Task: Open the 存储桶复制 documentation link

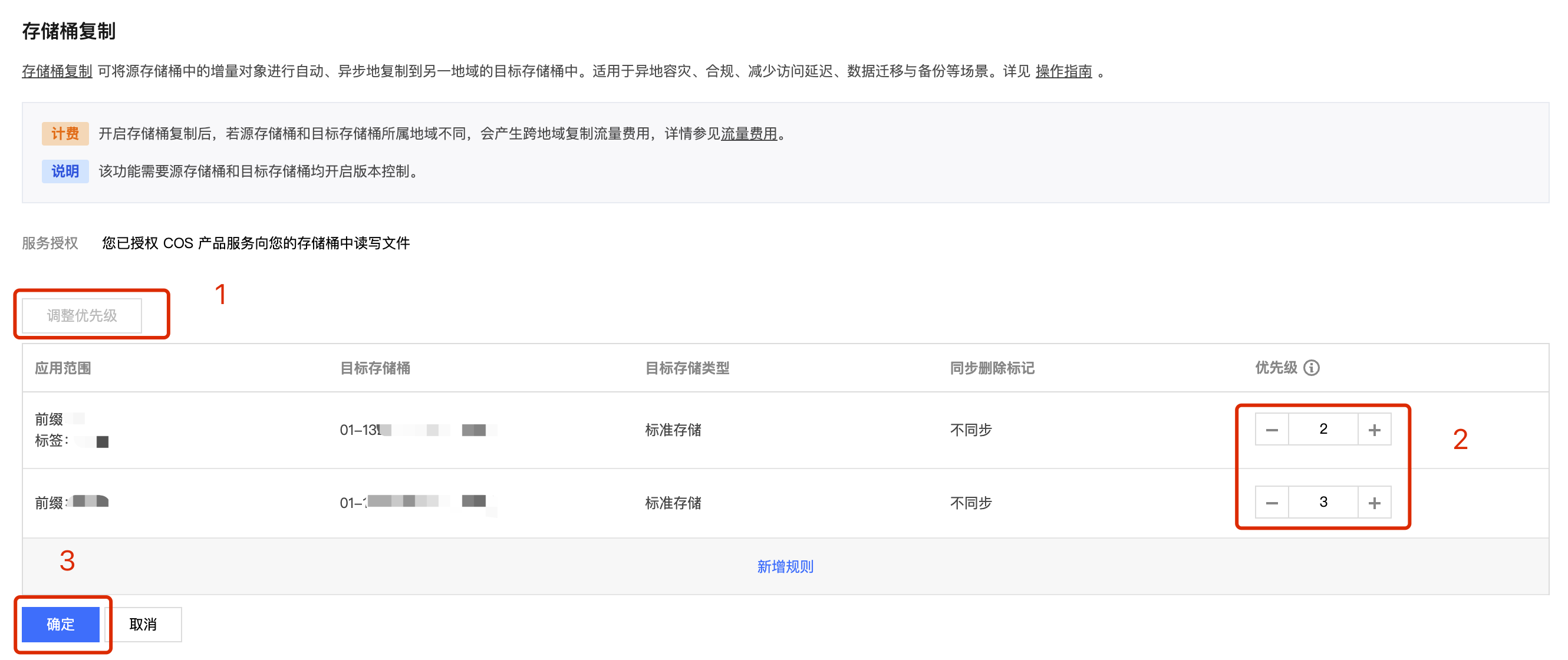Action: tap(57, 71)
